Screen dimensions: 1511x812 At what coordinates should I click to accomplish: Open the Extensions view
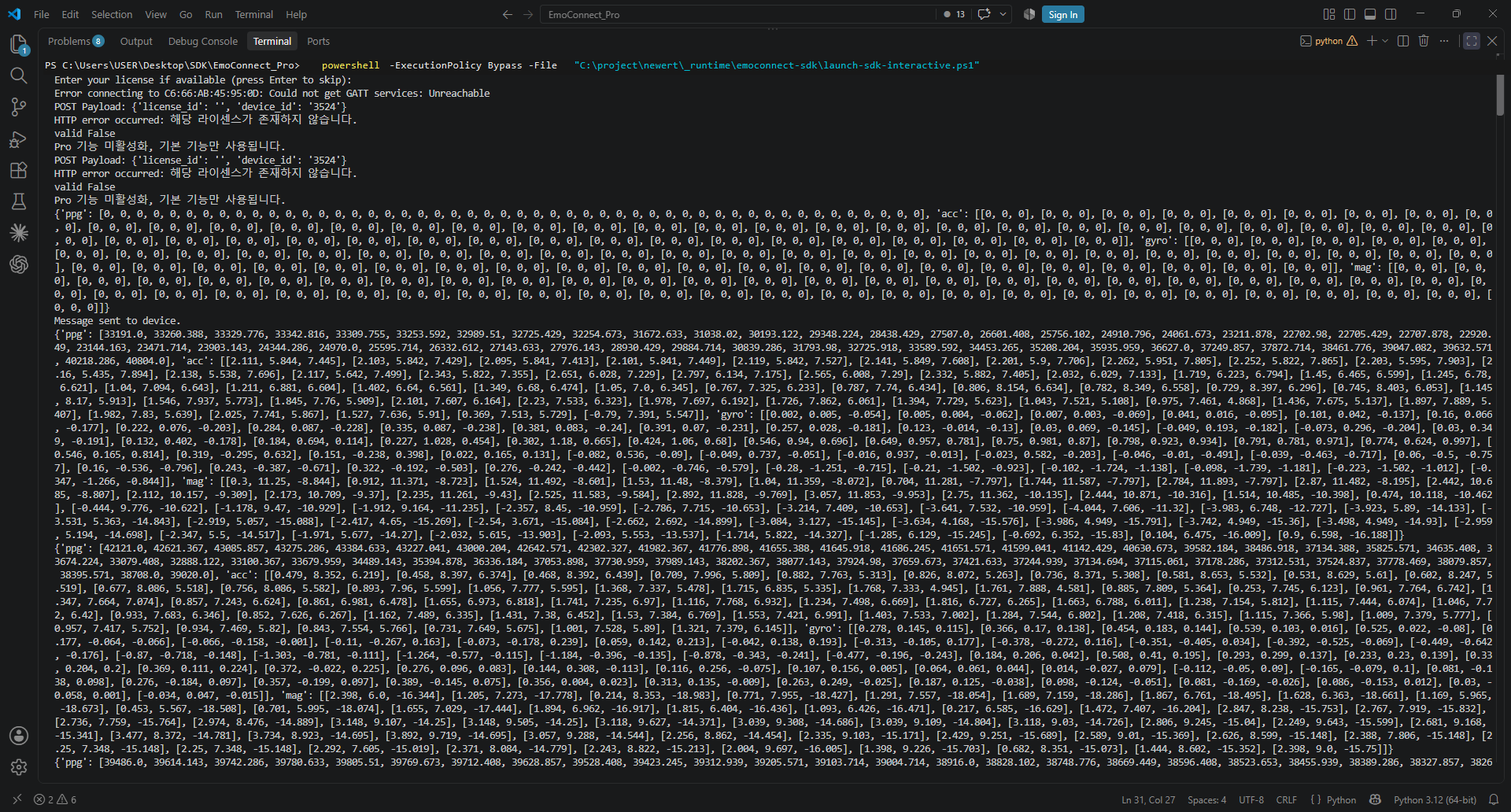19,170
